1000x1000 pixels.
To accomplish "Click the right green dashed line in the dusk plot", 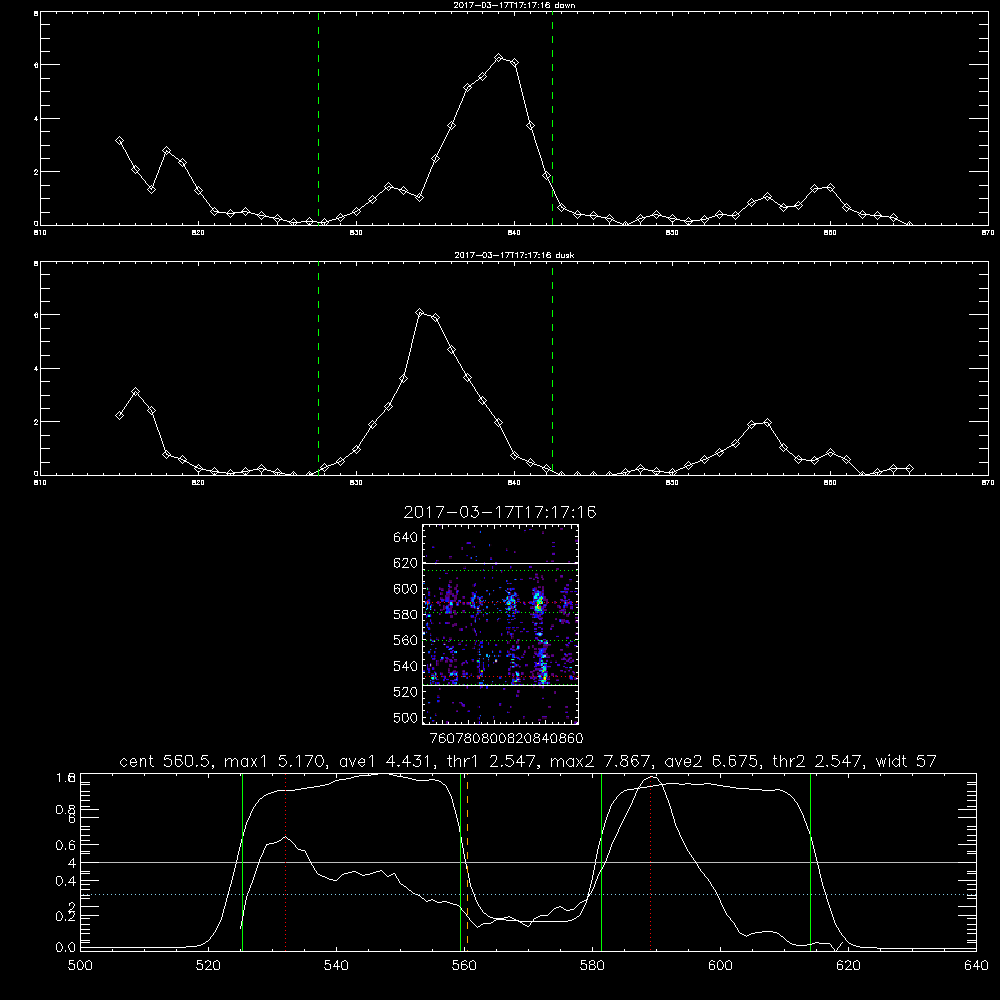I will [x=552, y=369].
